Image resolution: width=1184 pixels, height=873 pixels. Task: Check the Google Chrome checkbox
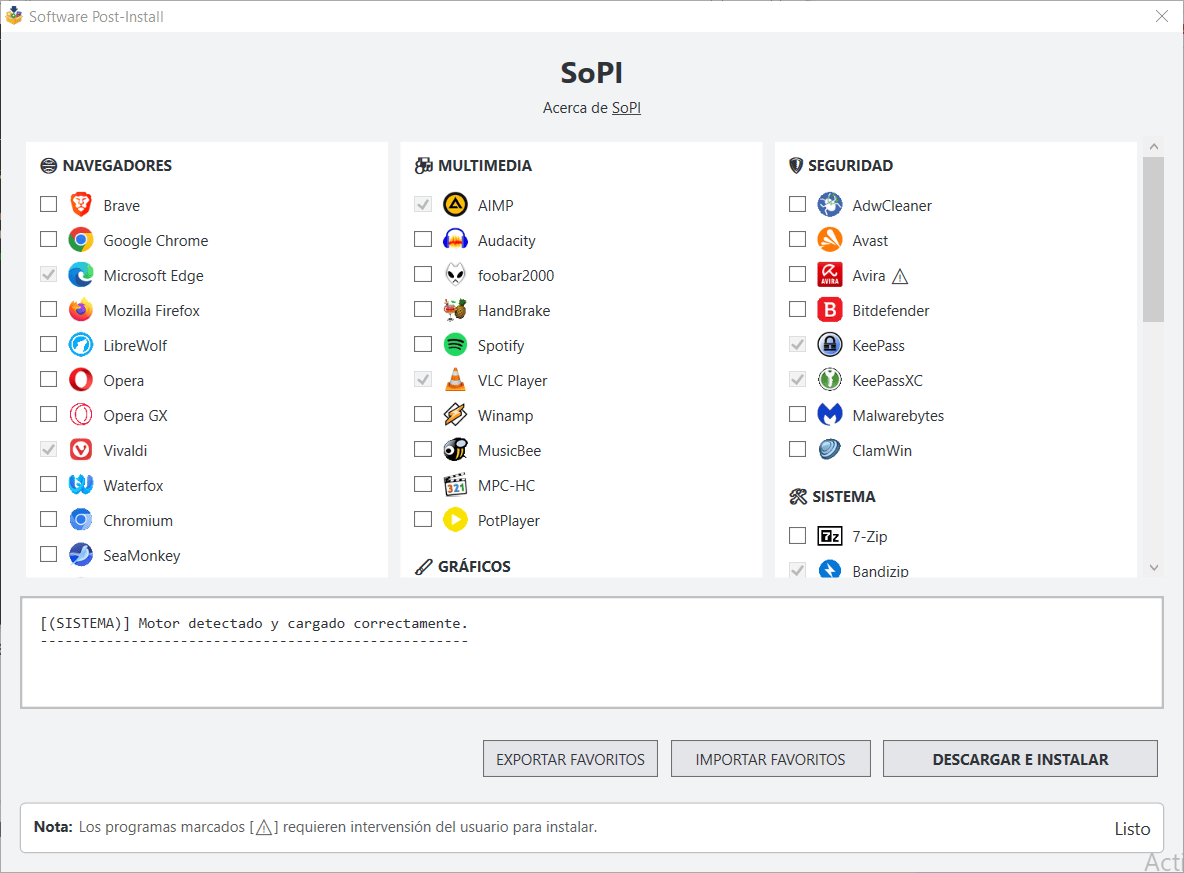[x=48, y=239]
